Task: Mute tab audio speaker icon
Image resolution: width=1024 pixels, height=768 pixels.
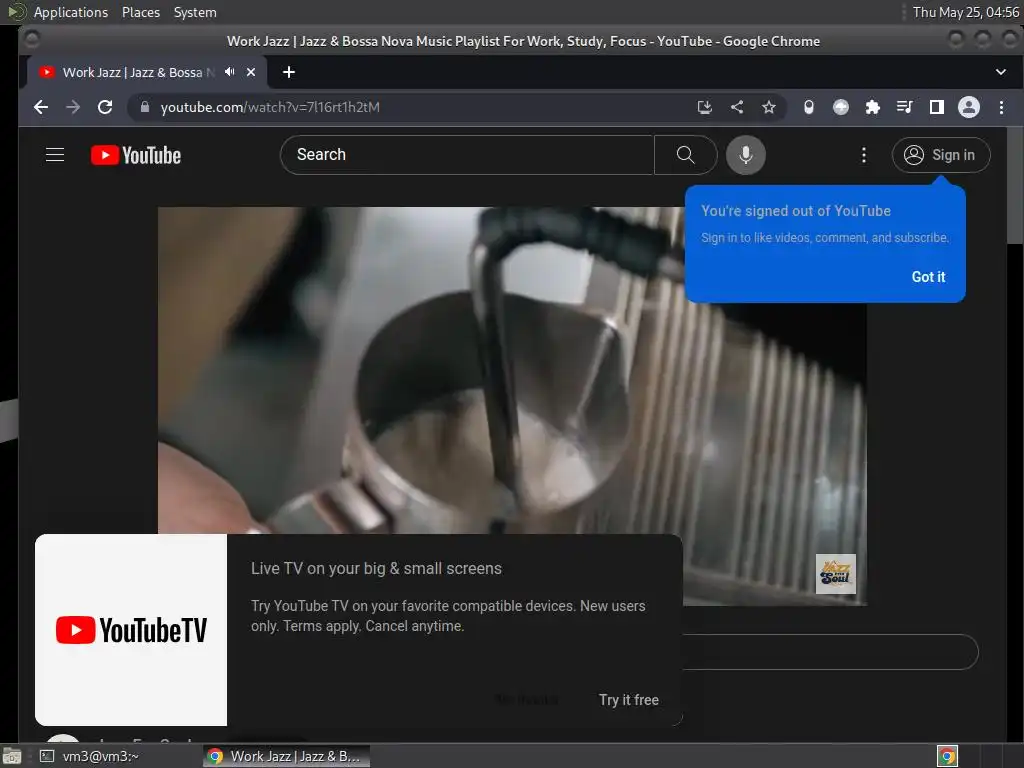Action: [x=229, y=72]
